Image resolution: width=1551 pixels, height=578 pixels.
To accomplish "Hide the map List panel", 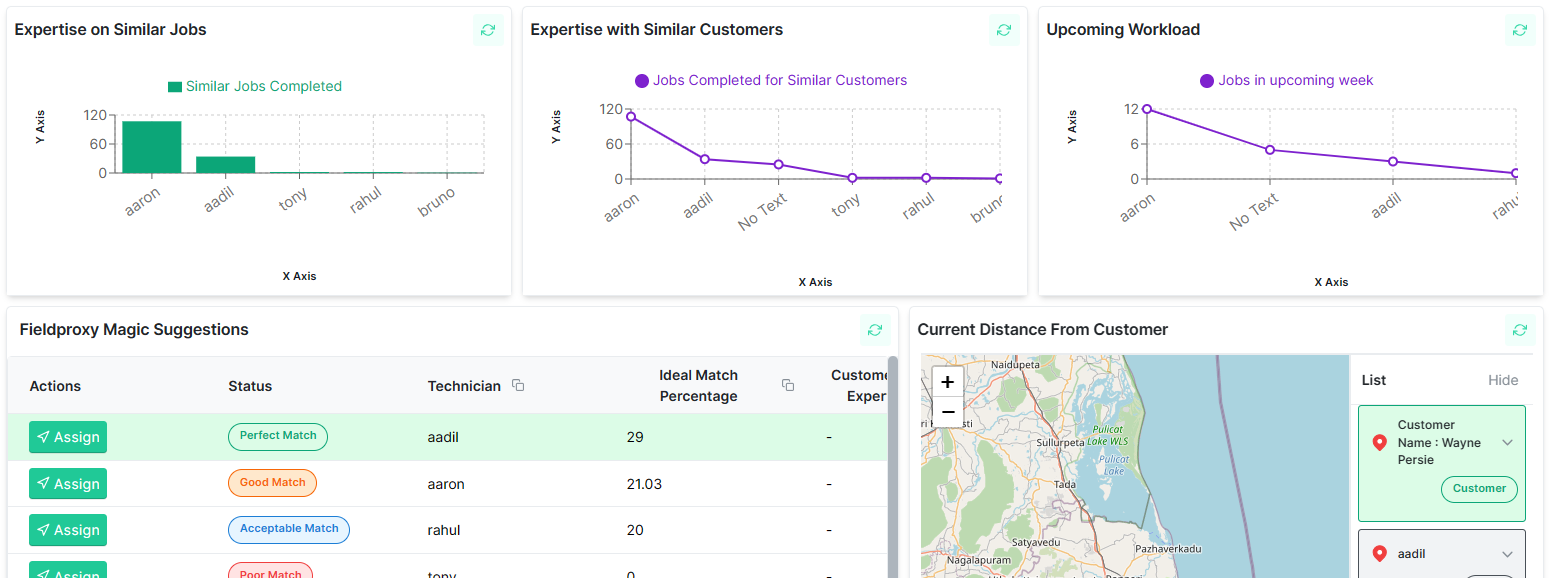I will point(1503,380).
